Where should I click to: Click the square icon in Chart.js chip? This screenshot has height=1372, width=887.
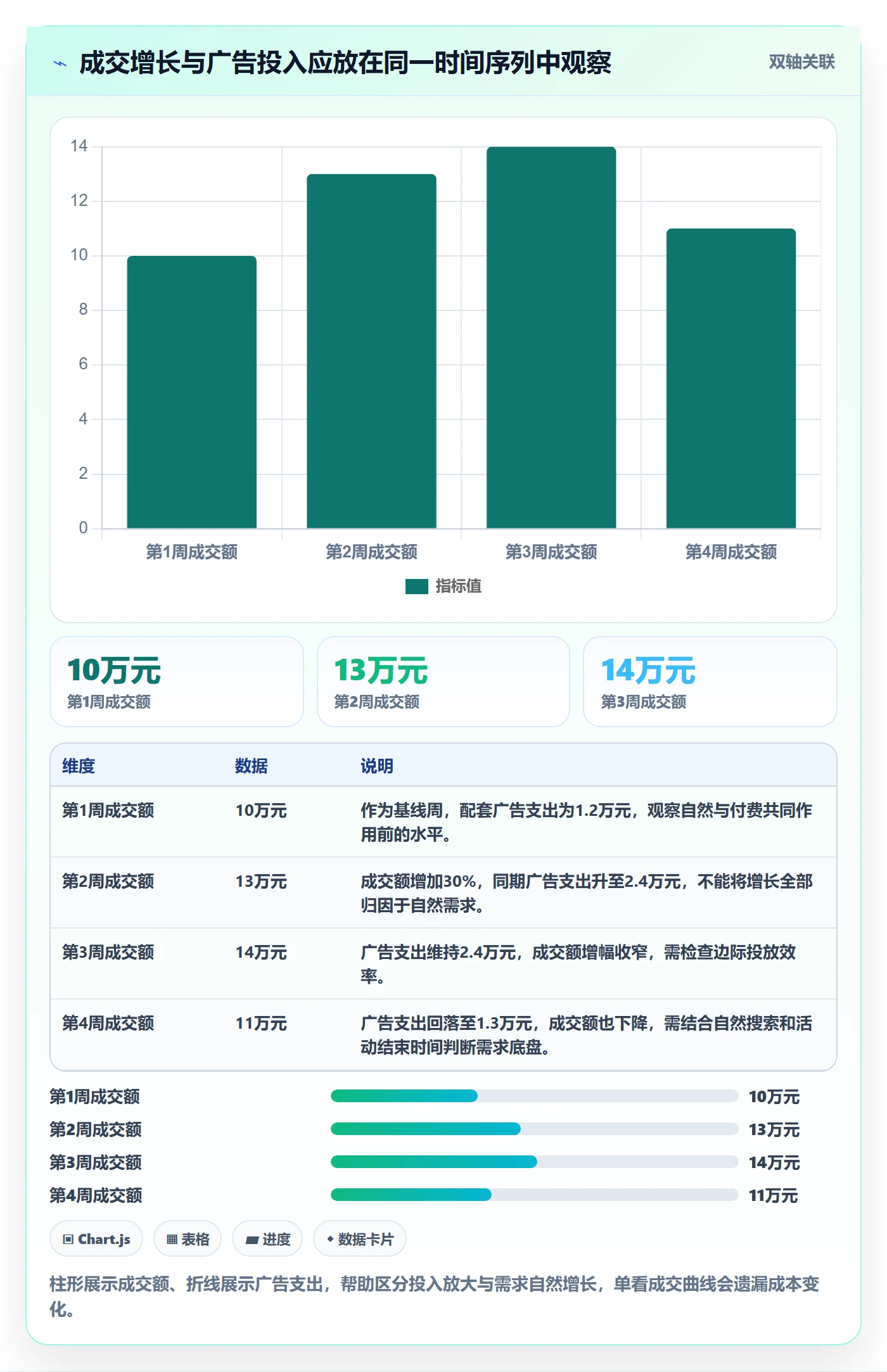tap(68, 1239)
